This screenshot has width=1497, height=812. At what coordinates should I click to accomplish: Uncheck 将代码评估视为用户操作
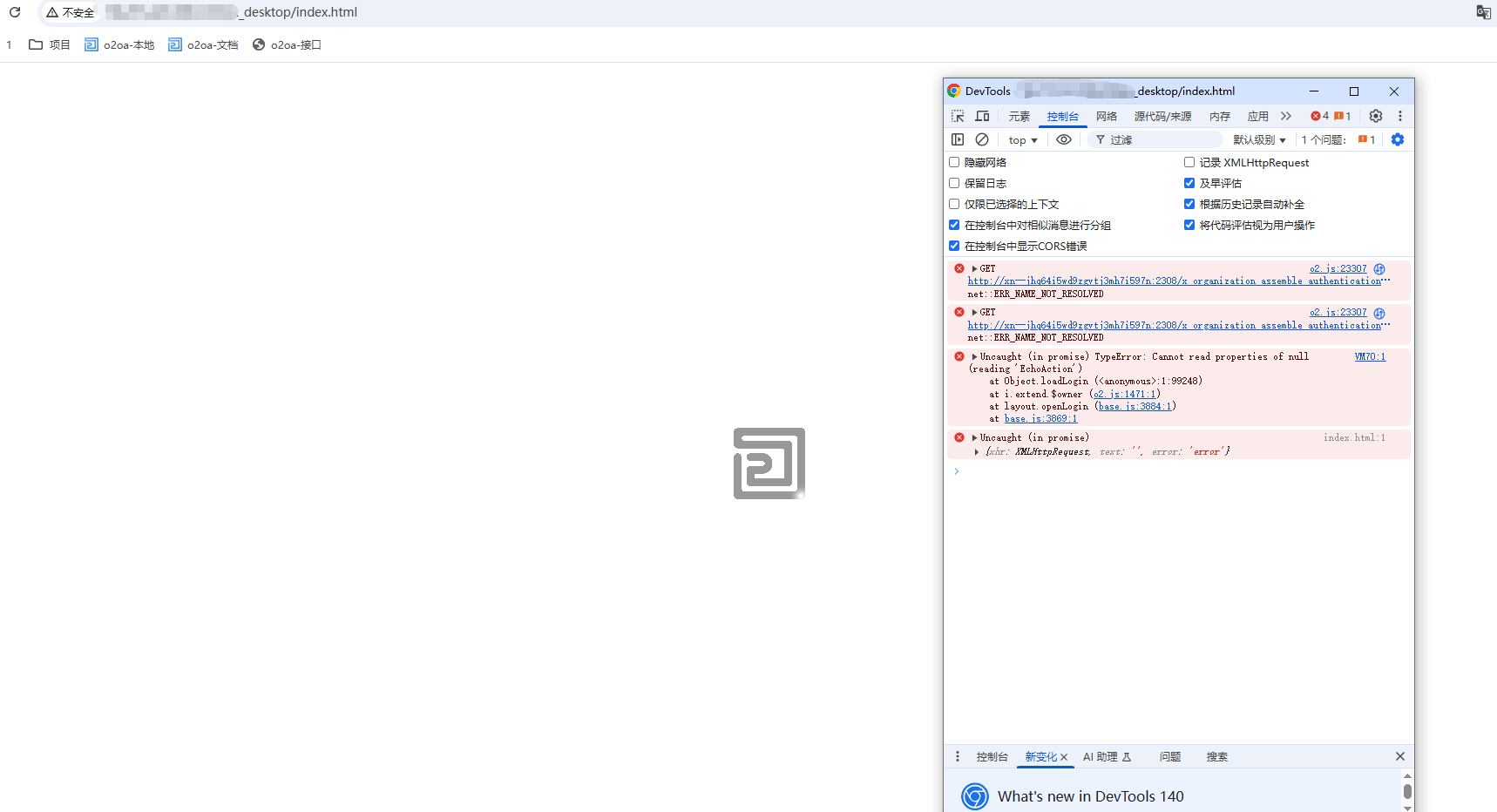pos(1189,225)
